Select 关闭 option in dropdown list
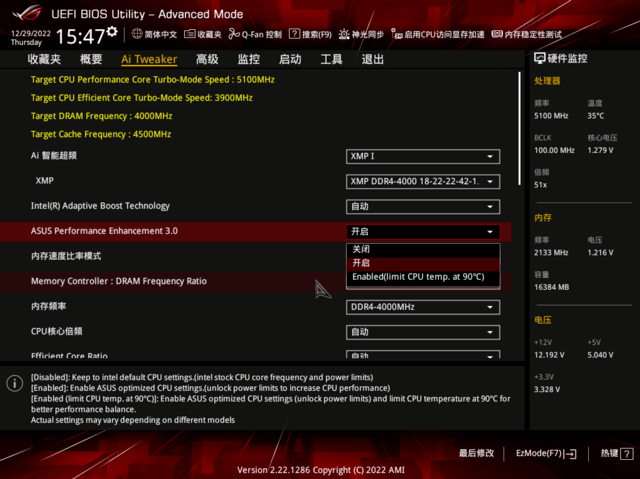640x479 pixels. coord(423,249)
